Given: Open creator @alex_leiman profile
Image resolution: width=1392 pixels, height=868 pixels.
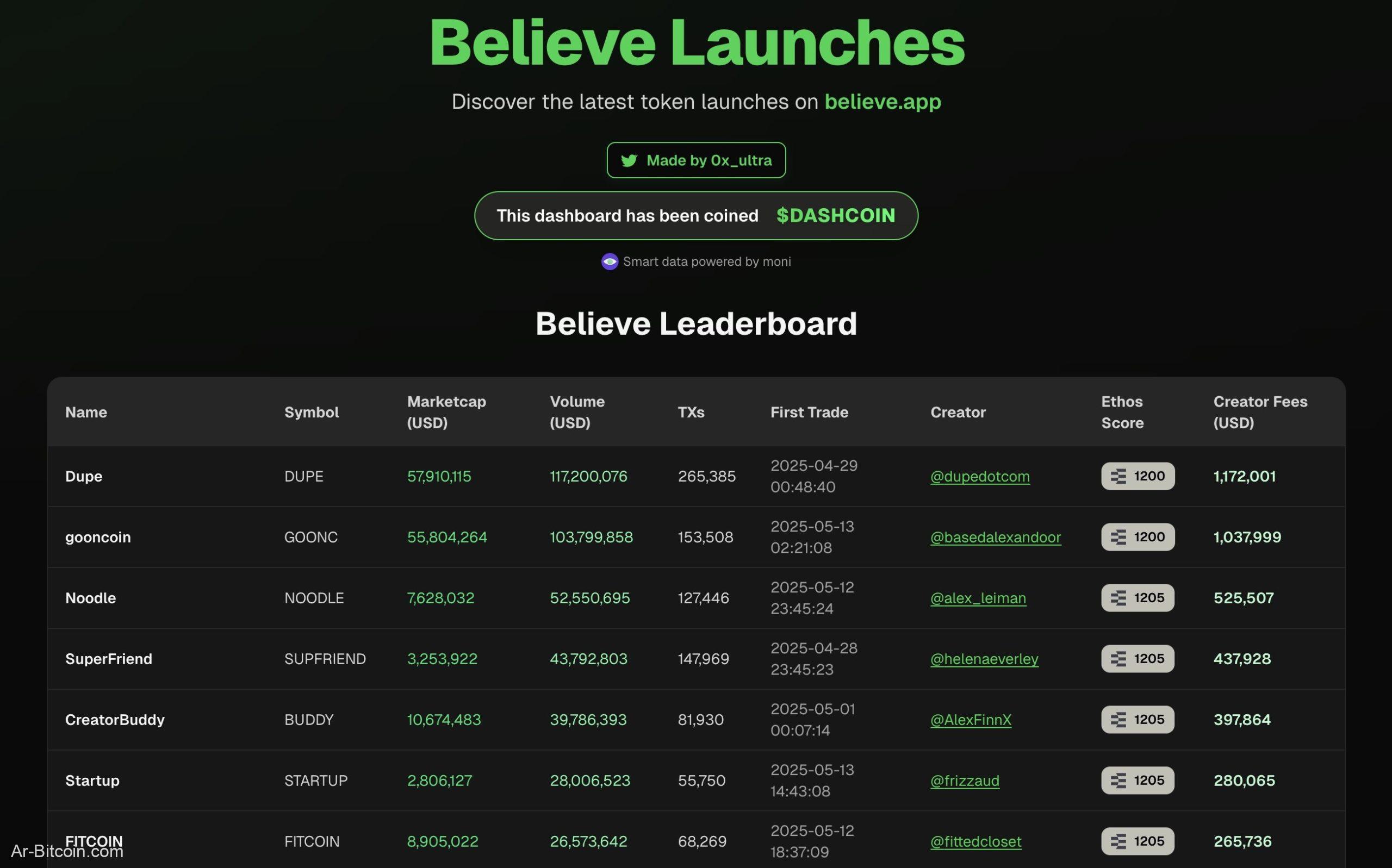Looking at the screenshot, I should 978,598.
